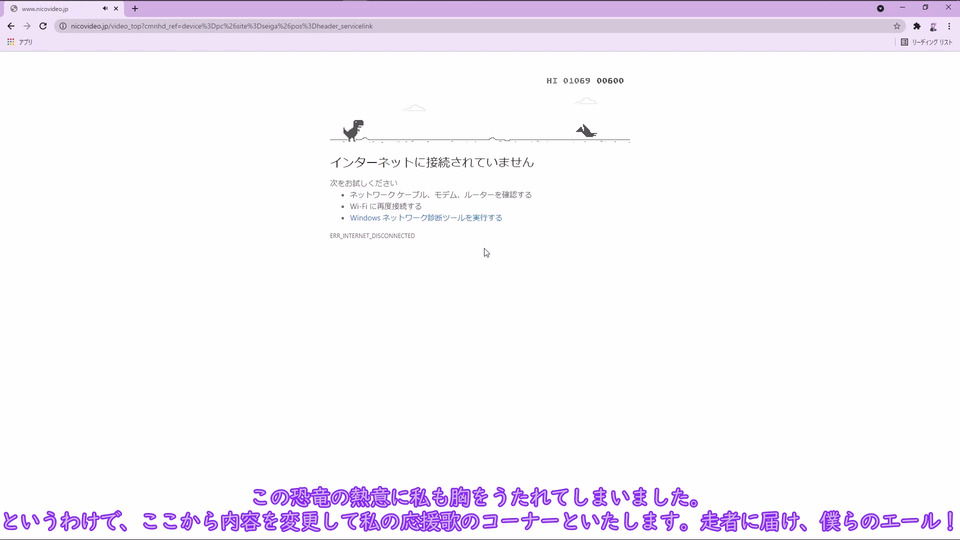
Task: Open Chrome's three-dot menu
Action: tap(949, 26)
